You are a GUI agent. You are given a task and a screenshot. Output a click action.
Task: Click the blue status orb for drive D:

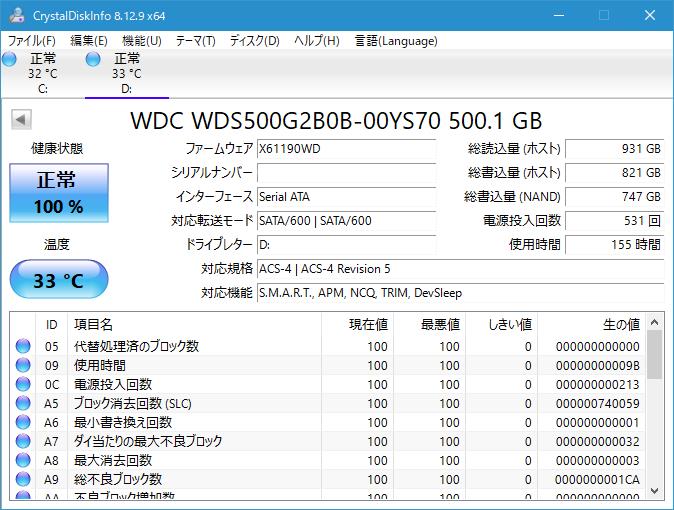point(93,59)
